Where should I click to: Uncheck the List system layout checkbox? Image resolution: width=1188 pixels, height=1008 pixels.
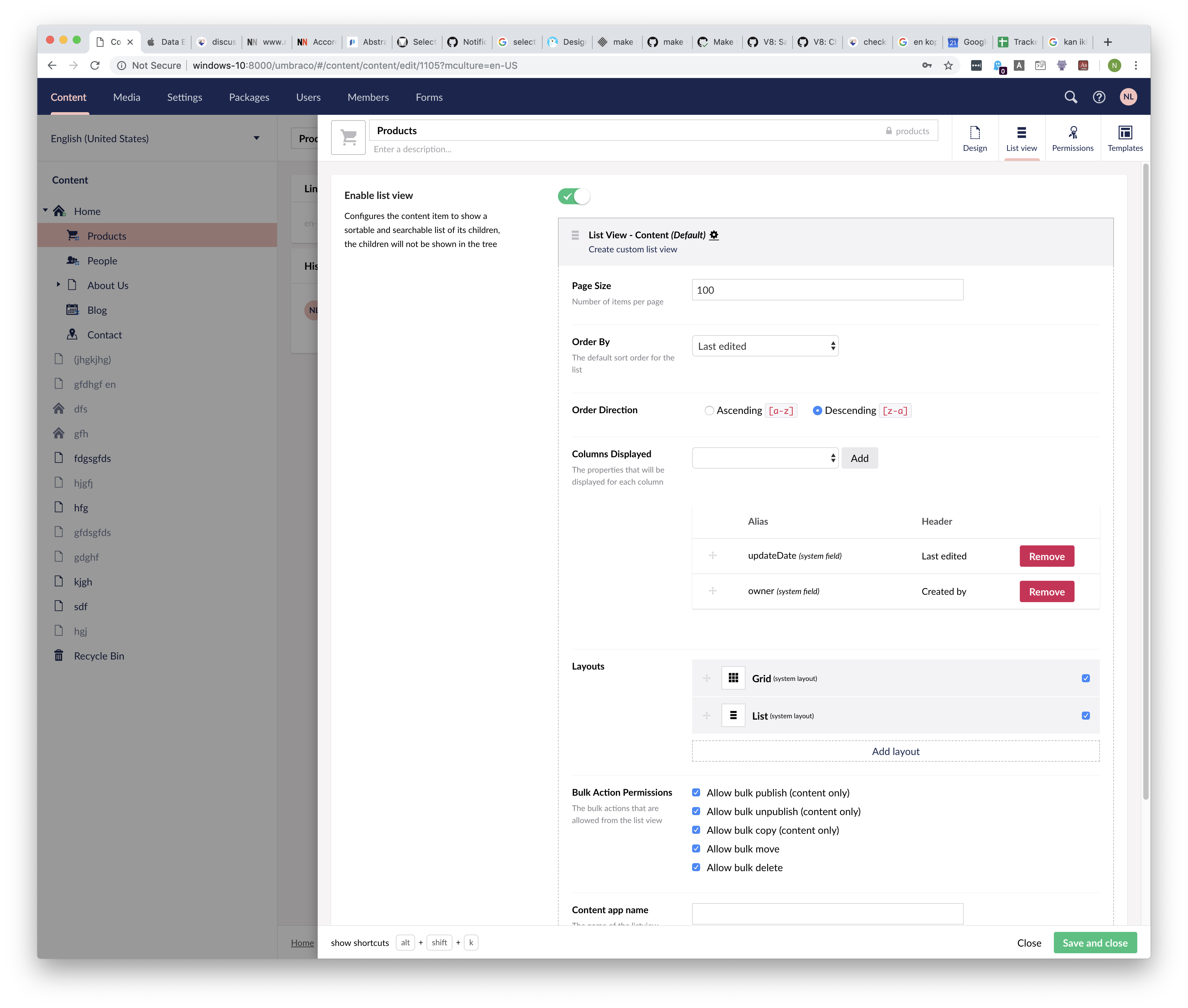click(1085, 715)
